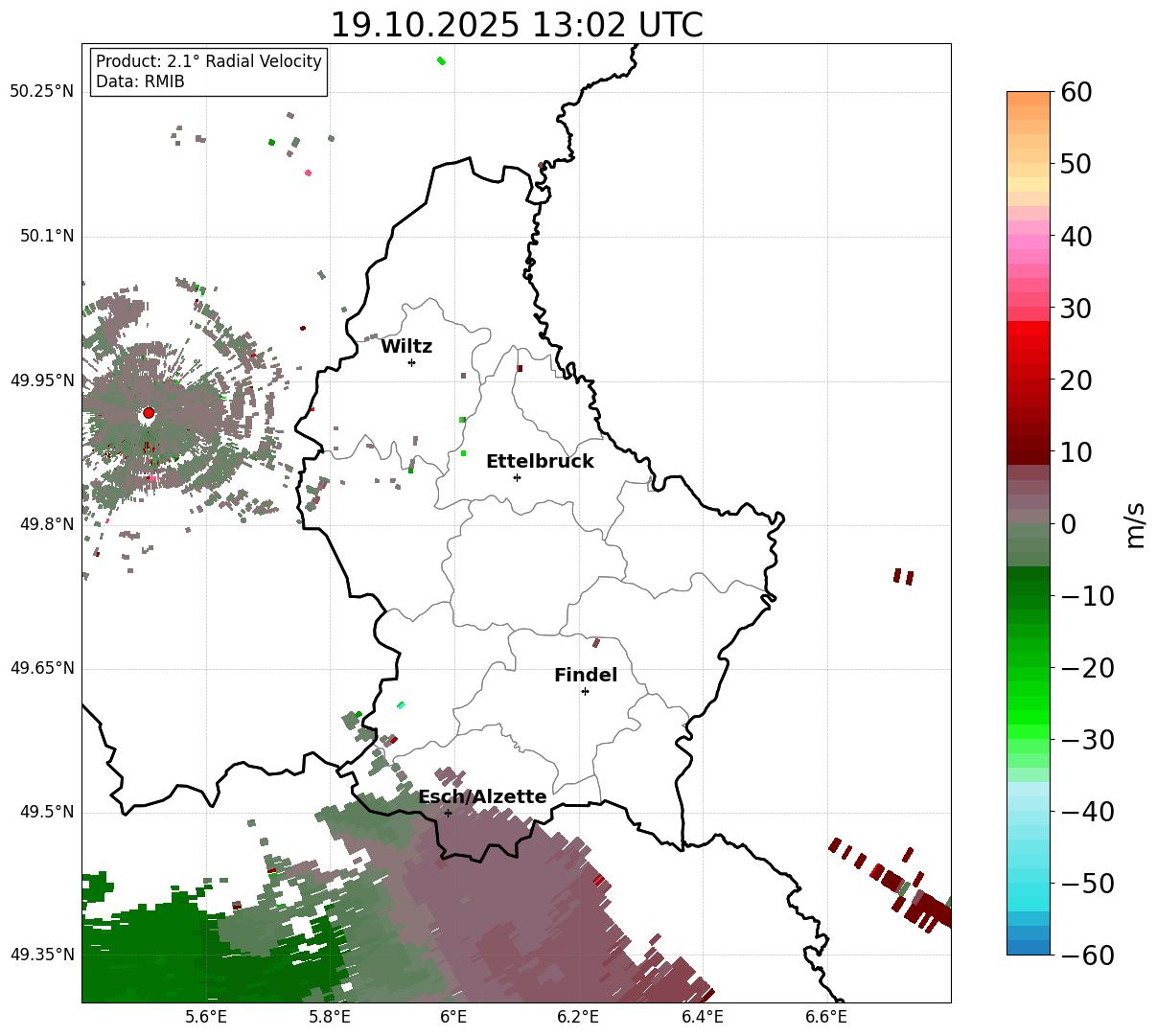This screenshot has height=1036, width=1157.
Task: Click the bright red colorbar segment near 25
Action: (x=1029, y=342)
